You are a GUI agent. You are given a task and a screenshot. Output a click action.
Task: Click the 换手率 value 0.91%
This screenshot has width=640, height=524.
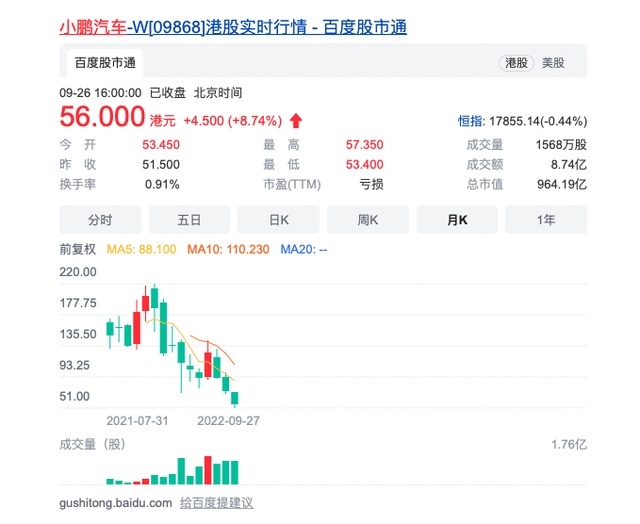tap(162, 184)
